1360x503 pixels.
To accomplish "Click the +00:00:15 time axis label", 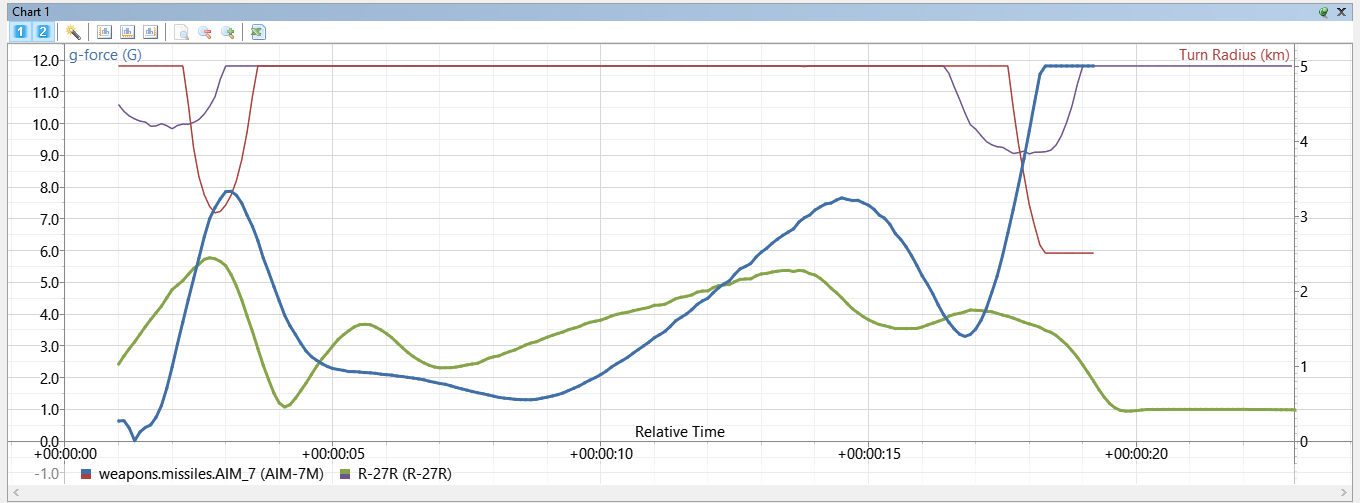I will point(869,454).
